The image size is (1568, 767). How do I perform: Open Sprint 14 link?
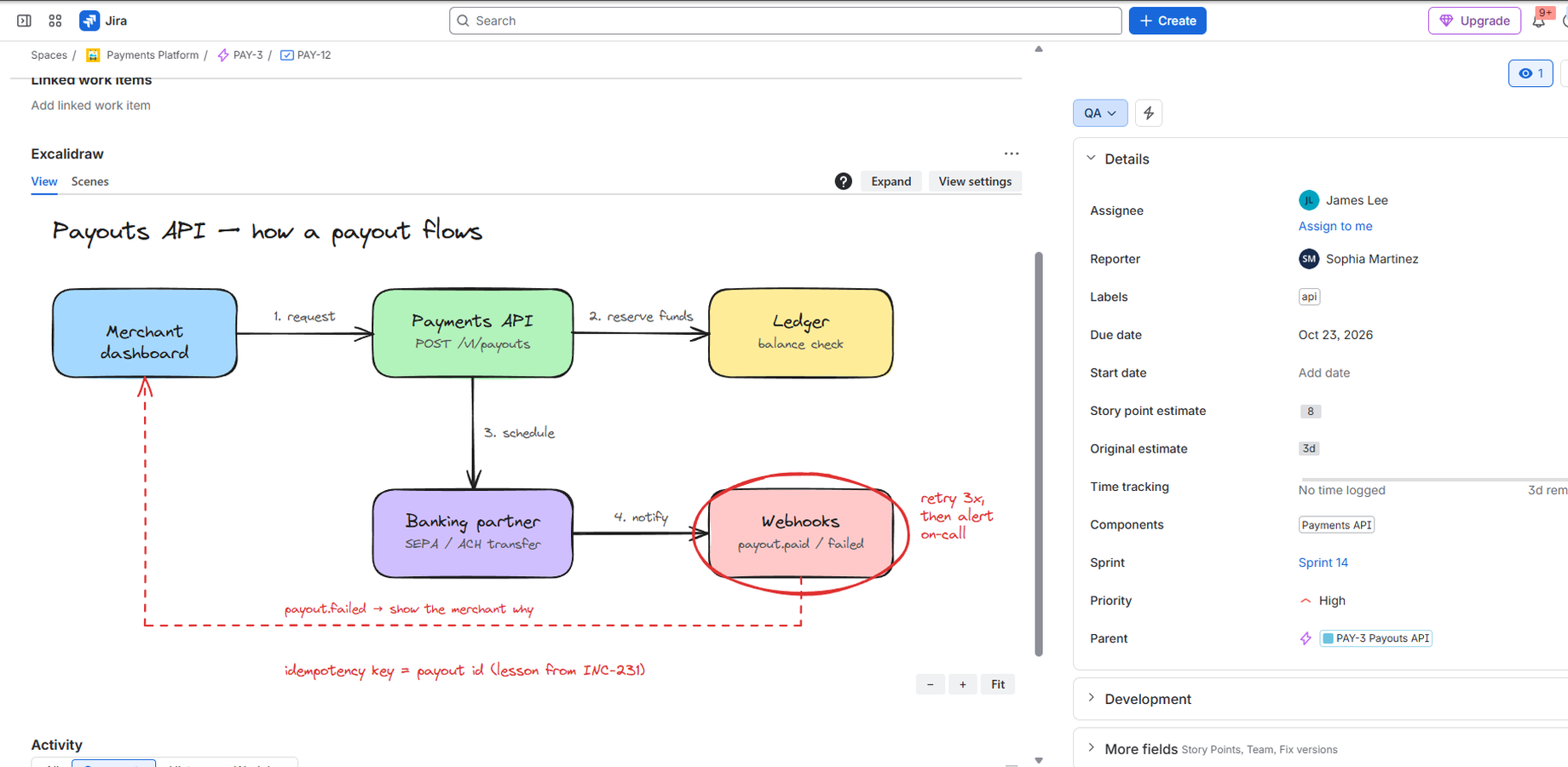(x=1323, y=562)
